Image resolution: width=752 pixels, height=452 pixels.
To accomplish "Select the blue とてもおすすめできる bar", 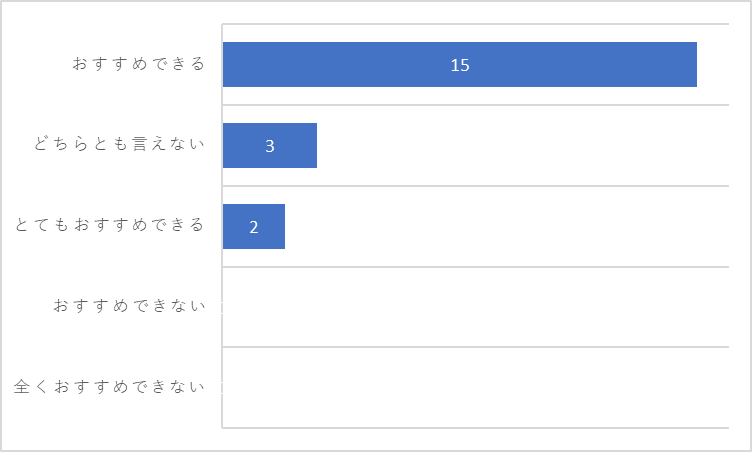I will point(254,226).
